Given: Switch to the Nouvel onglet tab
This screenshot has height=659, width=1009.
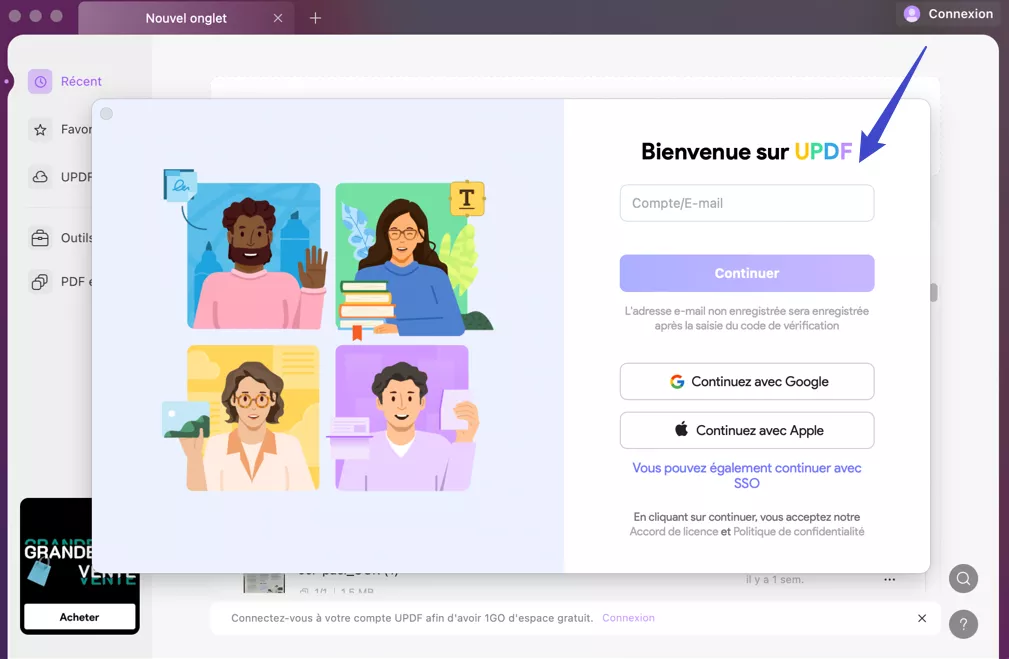Looking at the screenshot, I should (186, 18).
